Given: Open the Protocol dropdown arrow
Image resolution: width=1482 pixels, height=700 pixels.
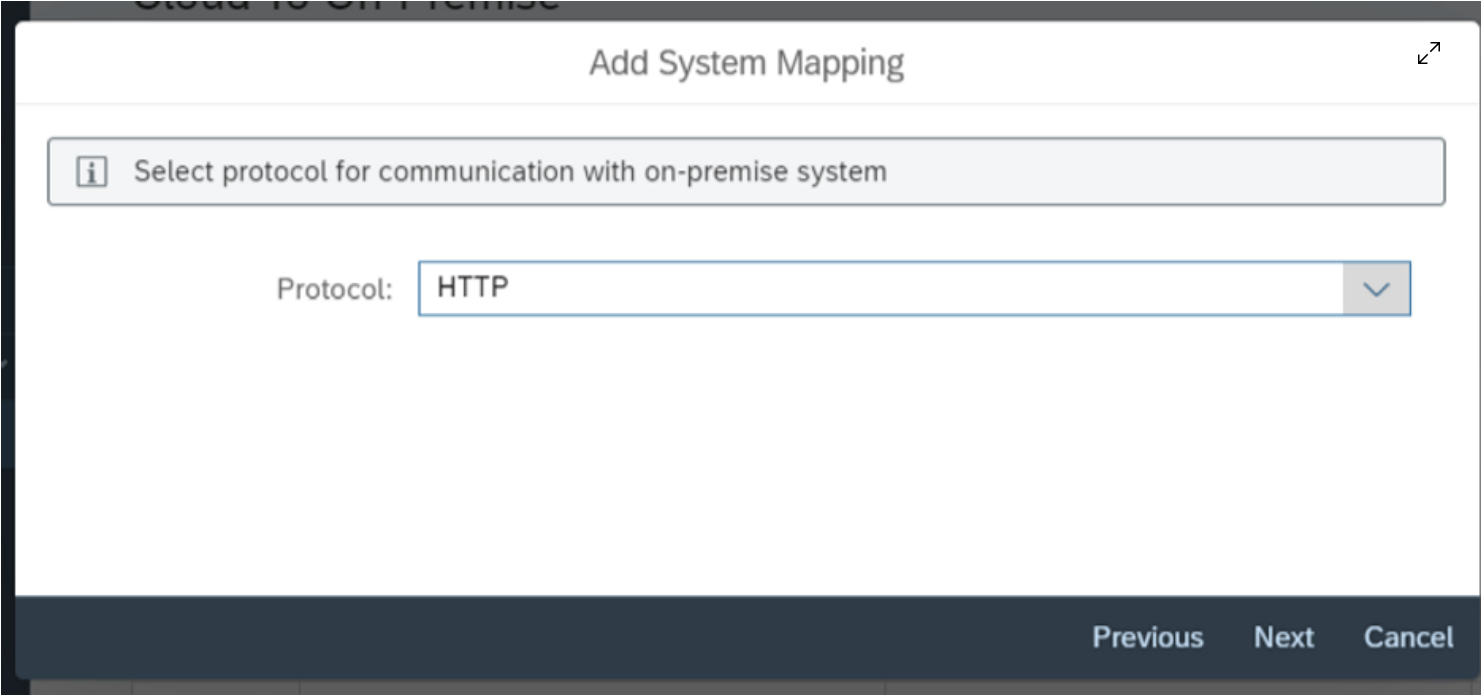Looking at the screenshot, I should (x=1376, y=289).
